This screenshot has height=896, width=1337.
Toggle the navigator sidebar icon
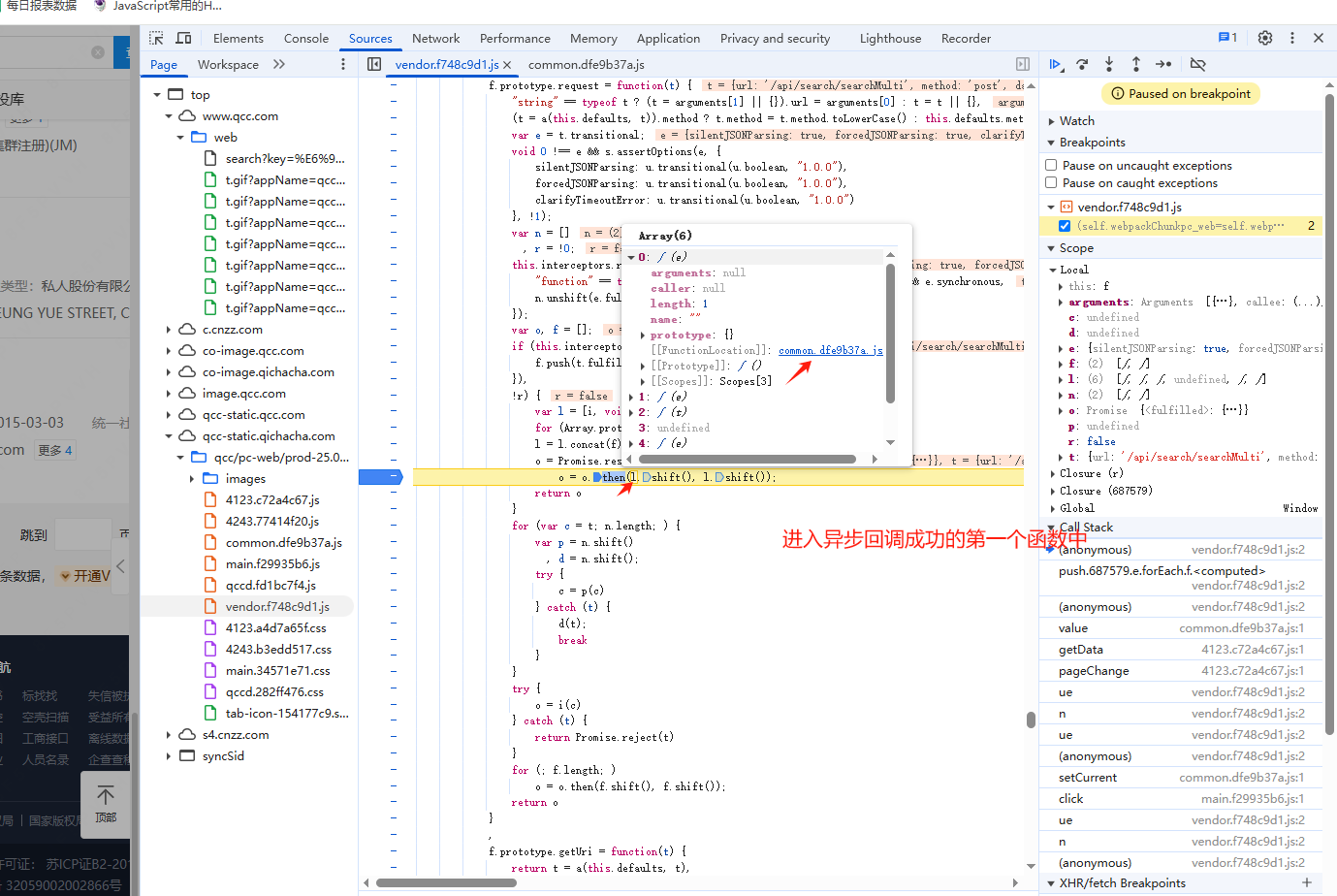[x=374, y=64]
